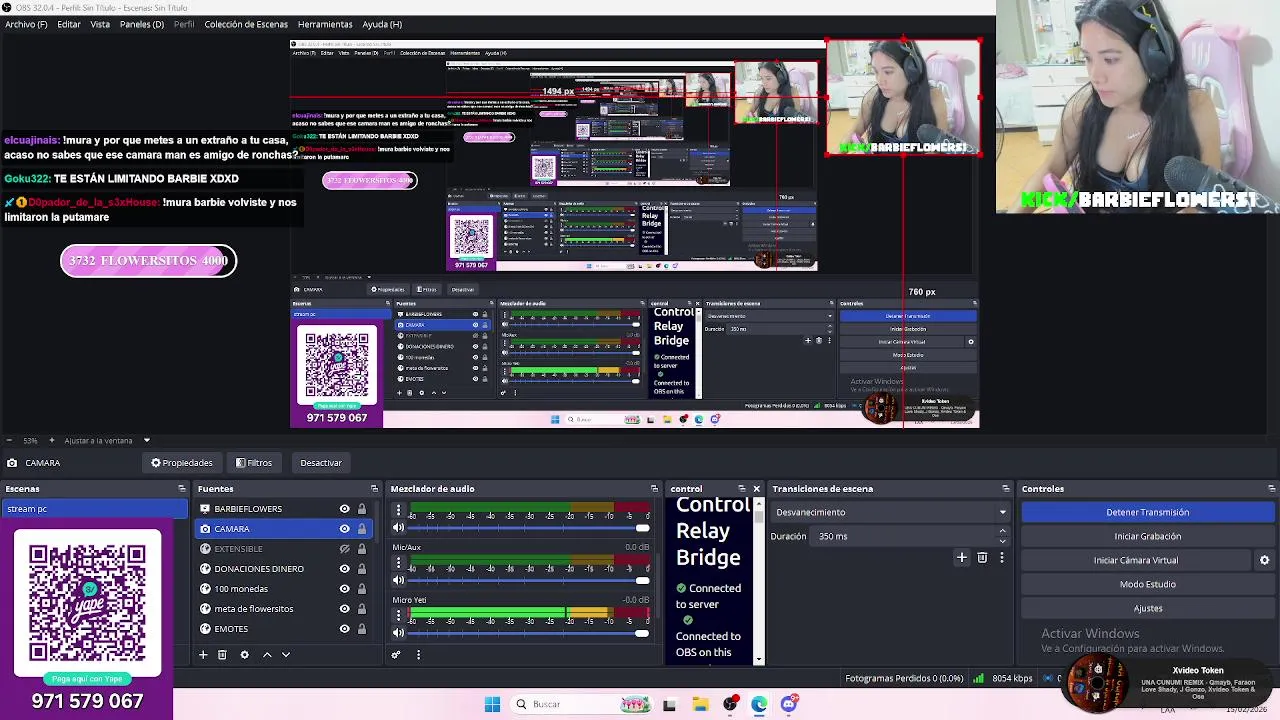Enable Modo Estudio
The image size is (1280, 720).
1147,584
